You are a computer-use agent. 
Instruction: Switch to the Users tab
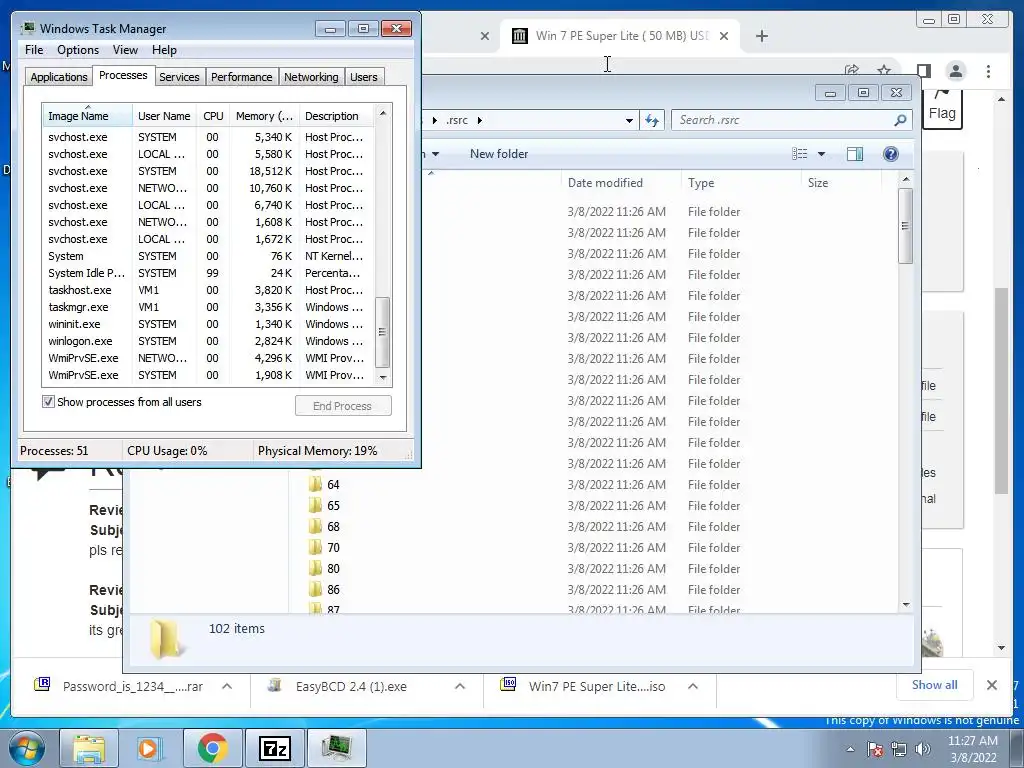[363, 77]
